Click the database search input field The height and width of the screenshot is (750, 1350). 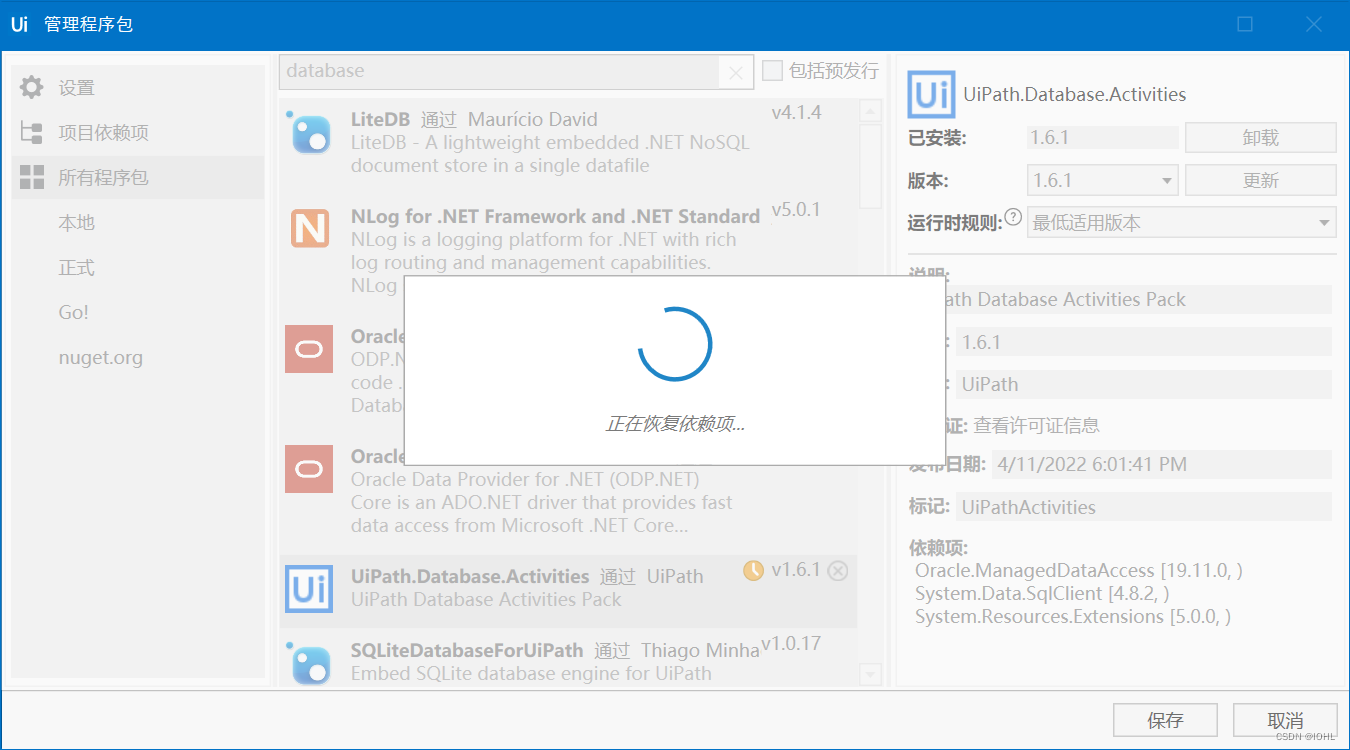tap(499, 71)
